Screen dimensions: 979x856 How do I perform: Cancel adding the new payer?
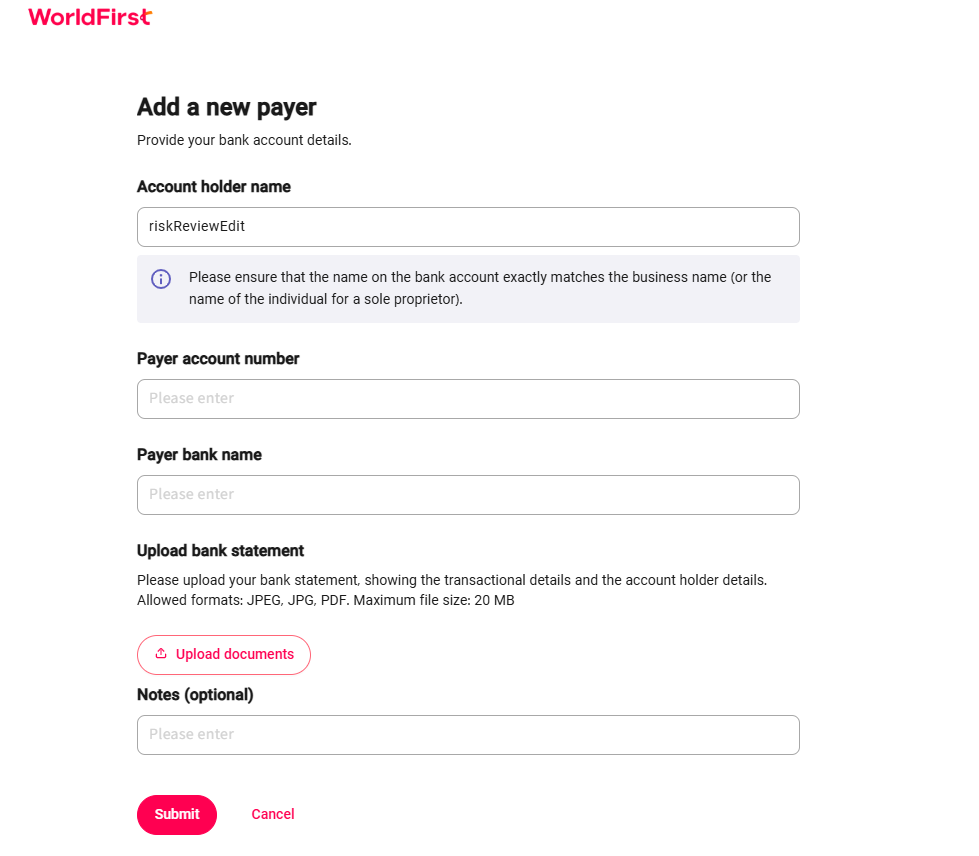coord(273,814)
